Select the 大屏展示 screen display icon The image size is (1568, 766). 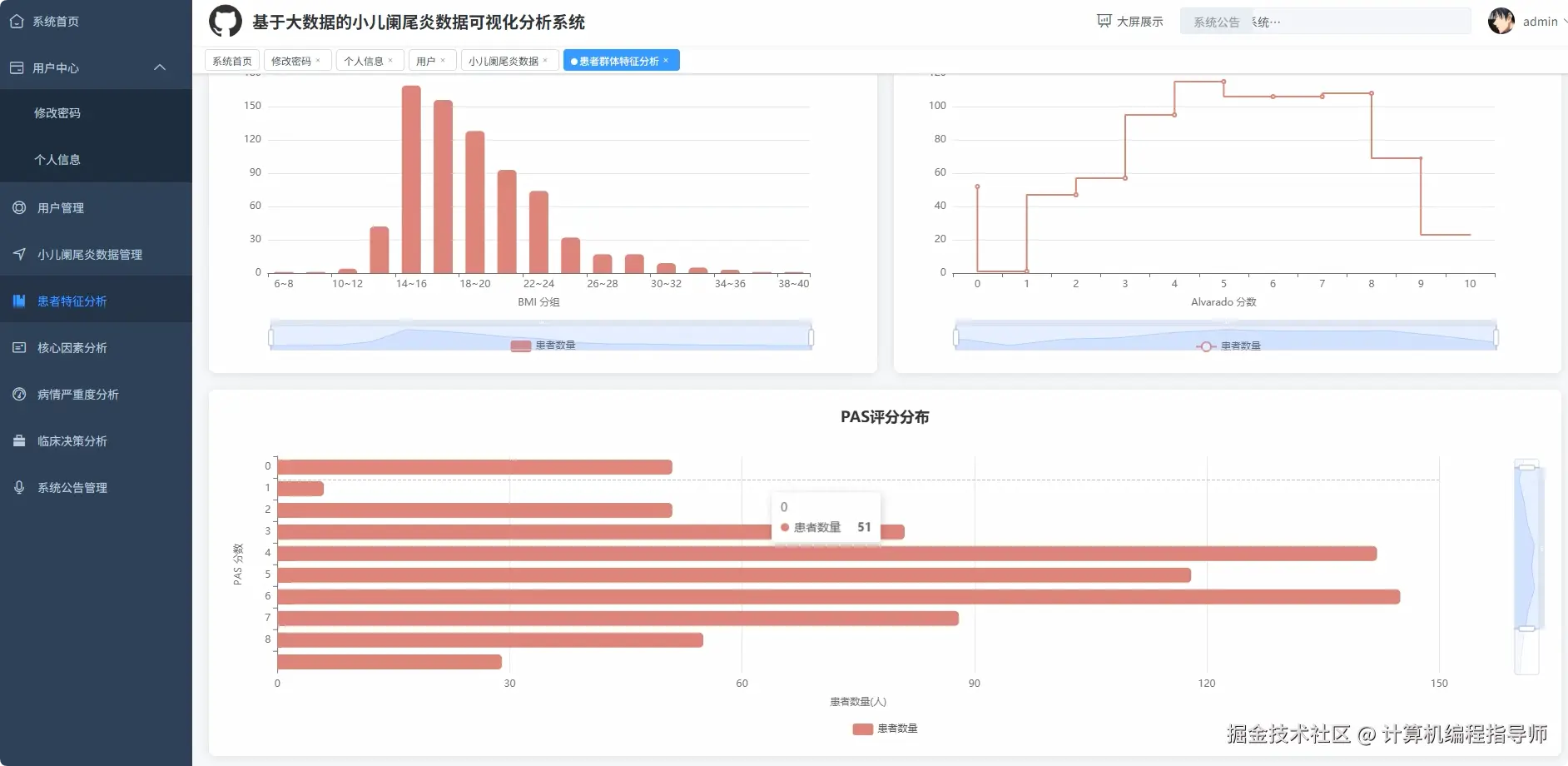pyautogui.click(x=1104, y=20)
